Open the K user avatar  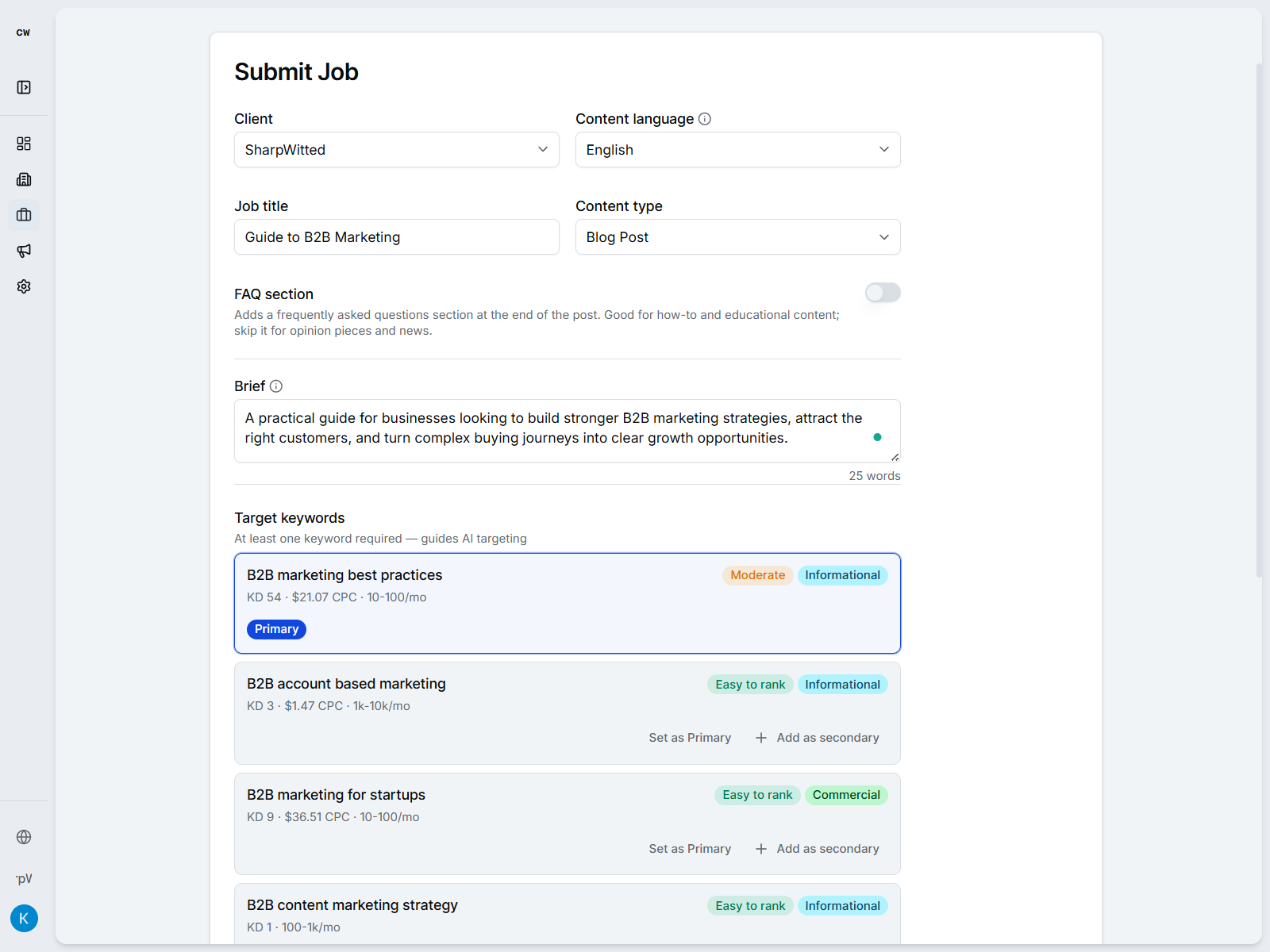tap(24, 919)
